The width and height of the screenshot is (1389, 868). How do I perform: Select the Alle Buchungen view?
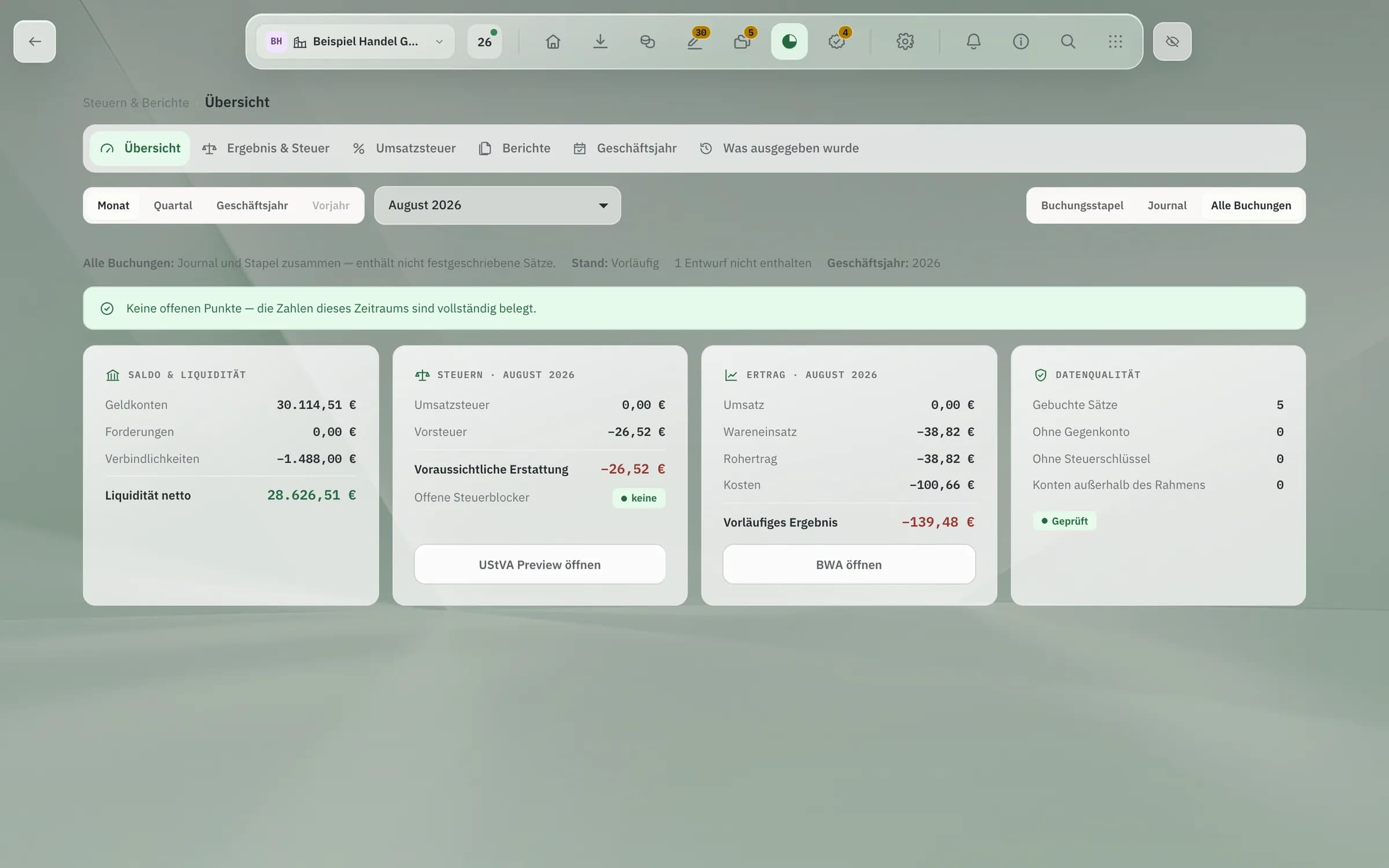(1251, 205)
